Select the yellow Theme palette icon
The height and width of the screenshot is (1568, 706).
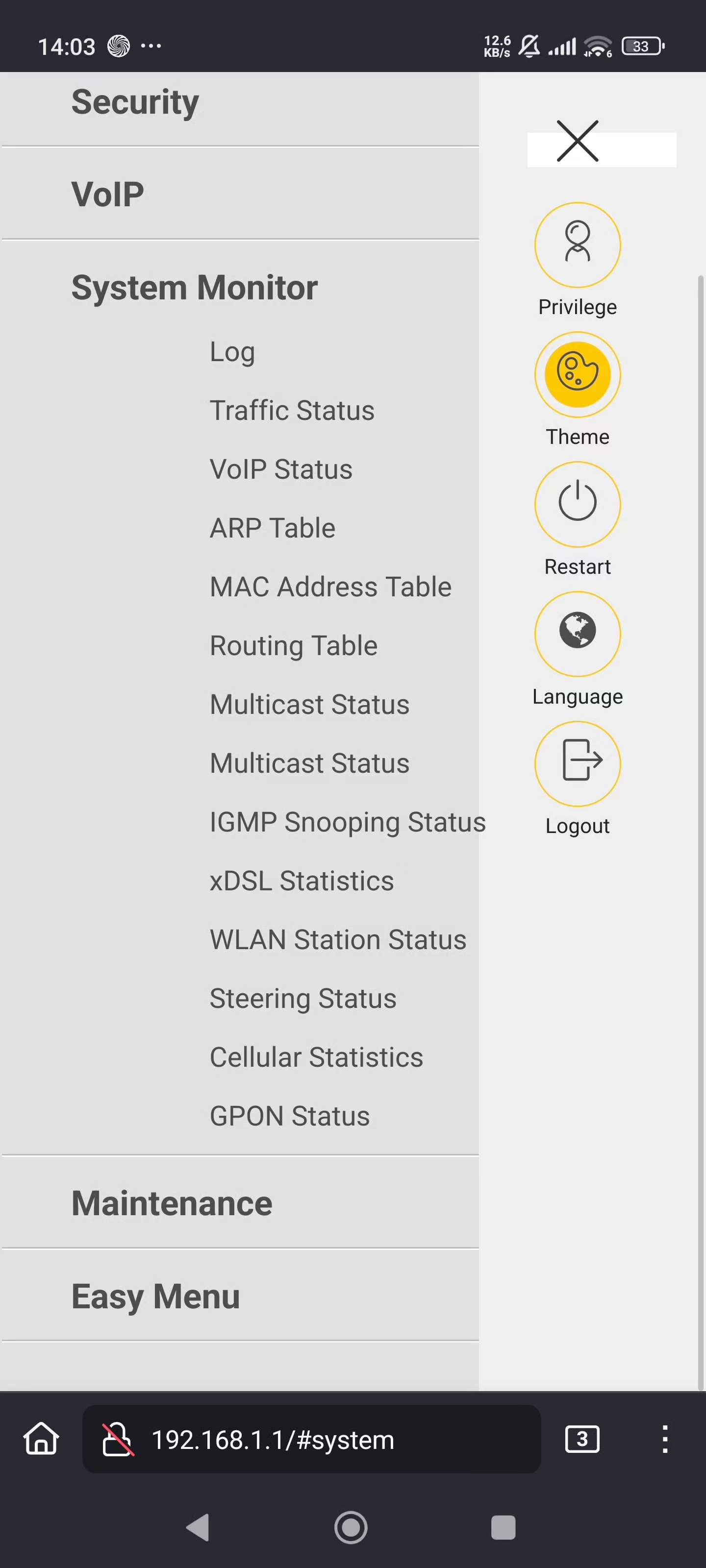[578, 374]
